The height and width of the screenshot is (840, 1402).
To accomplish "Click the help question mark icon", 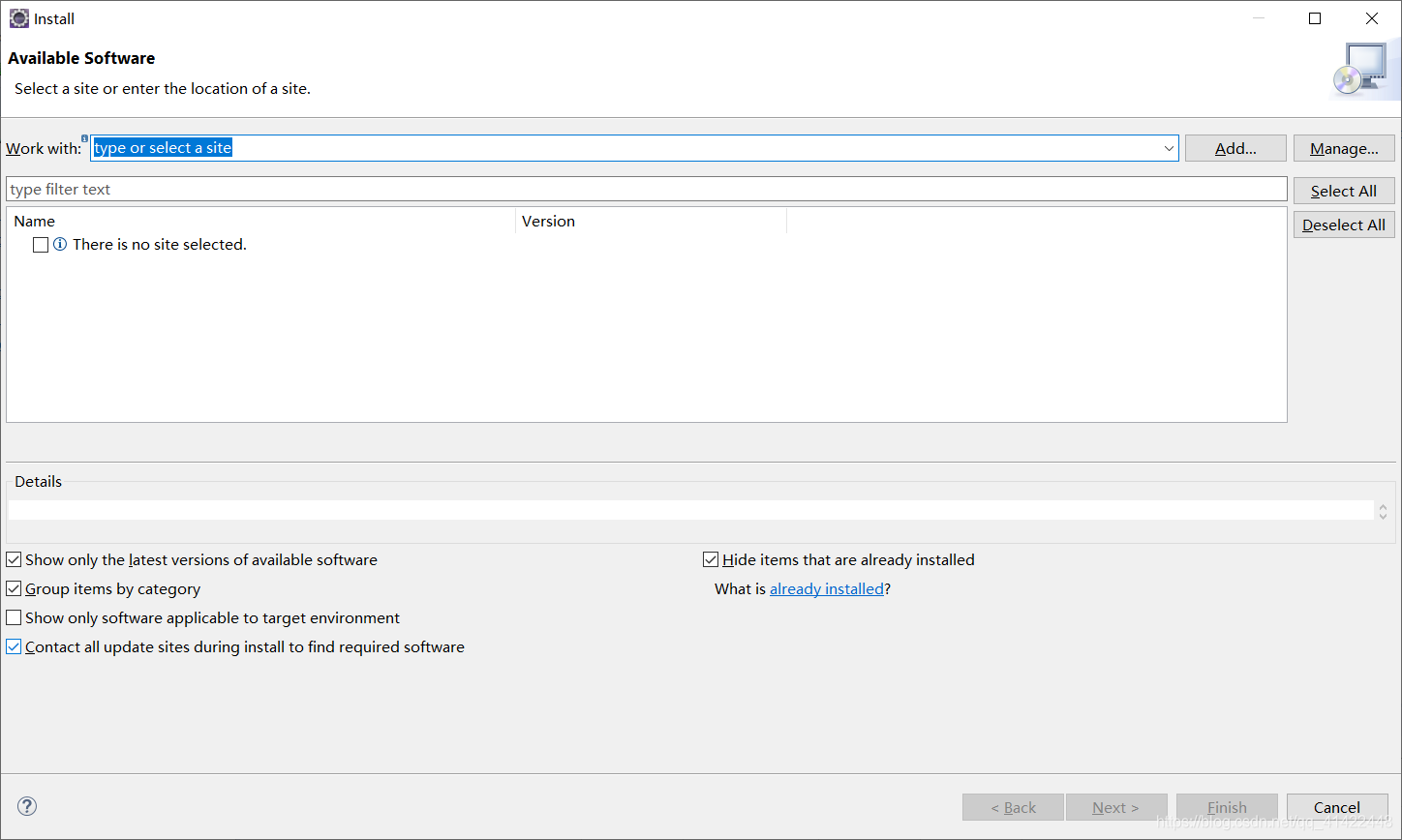I will 27,806.
